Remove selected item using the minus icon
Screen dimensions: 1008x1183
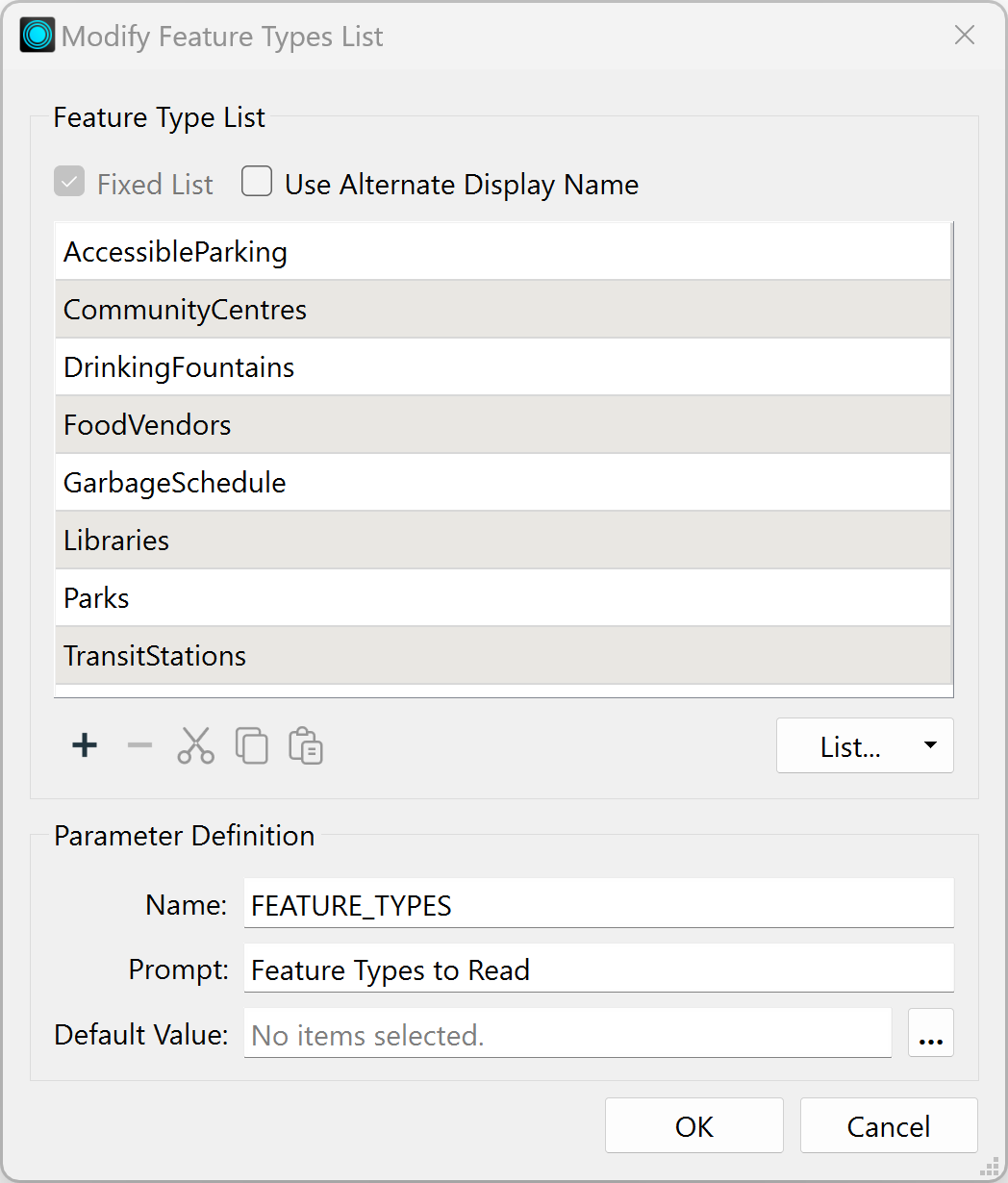[139, 745]
